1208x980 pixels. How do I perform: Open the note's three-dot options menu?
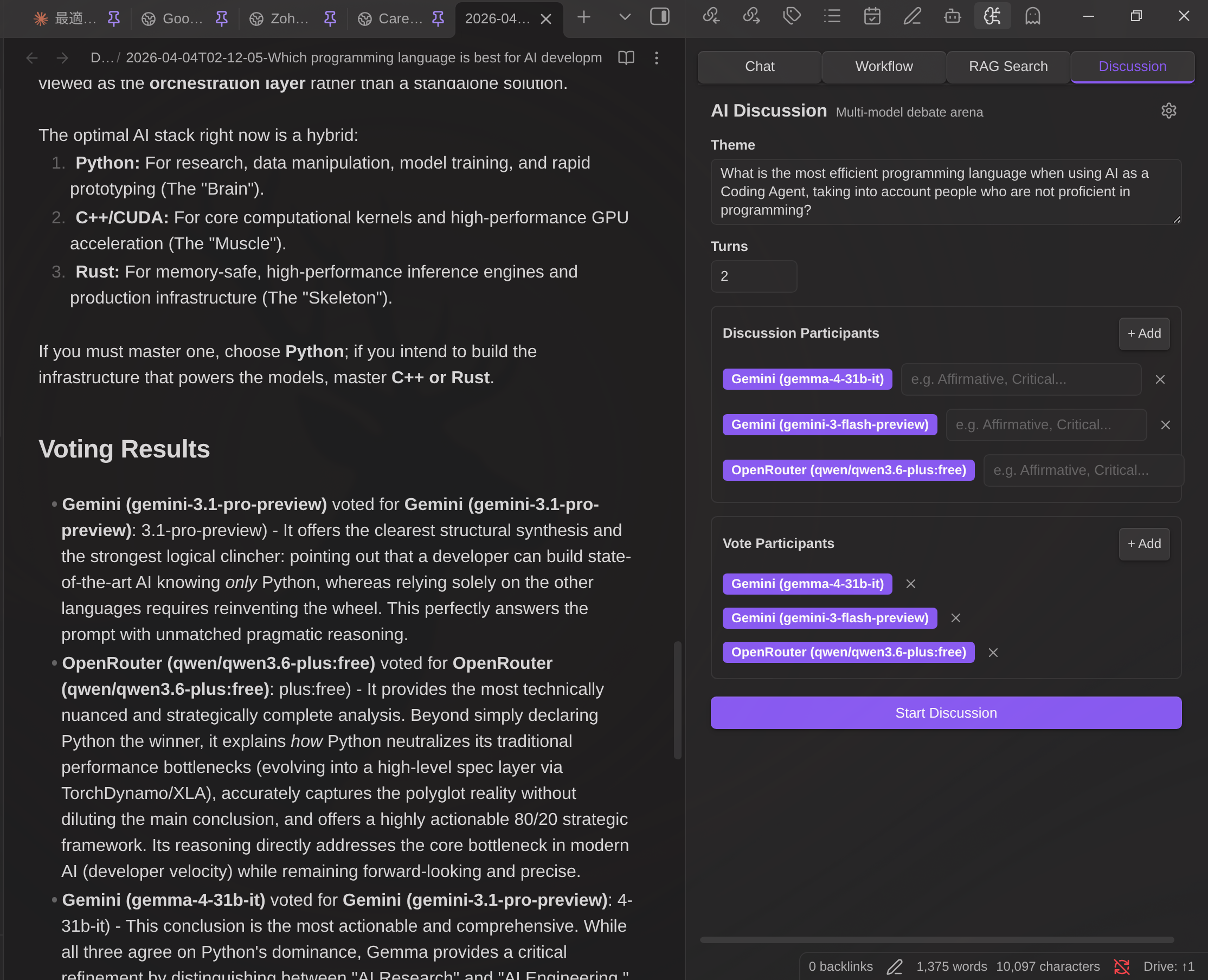pyautogui.click(x=656, y=57)
